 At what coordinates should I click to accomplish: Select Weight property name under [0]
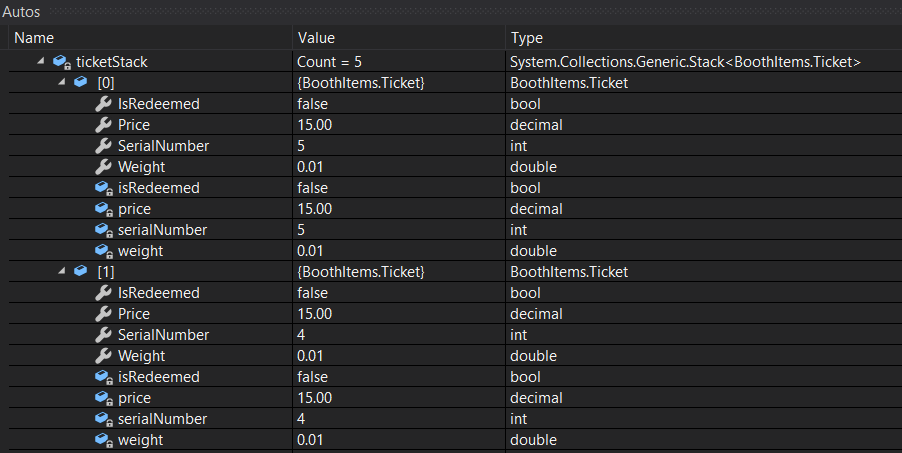pyautogui.click(x=142, y=167)
